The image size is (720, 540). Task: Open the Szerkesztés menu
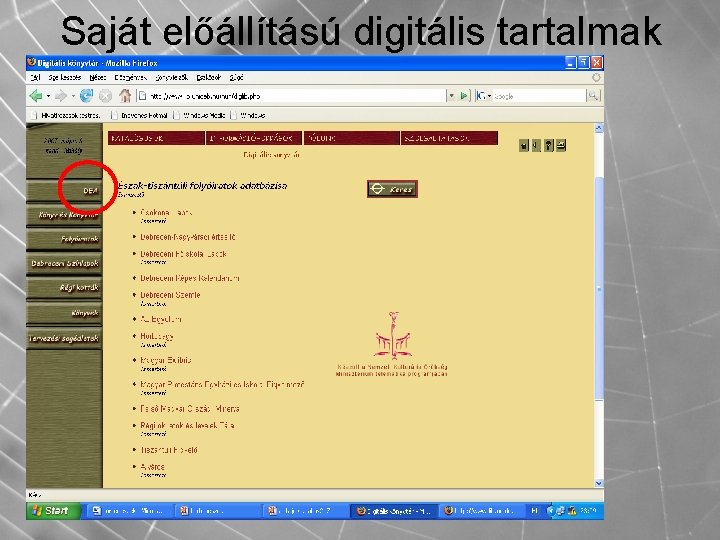point(65,78)
